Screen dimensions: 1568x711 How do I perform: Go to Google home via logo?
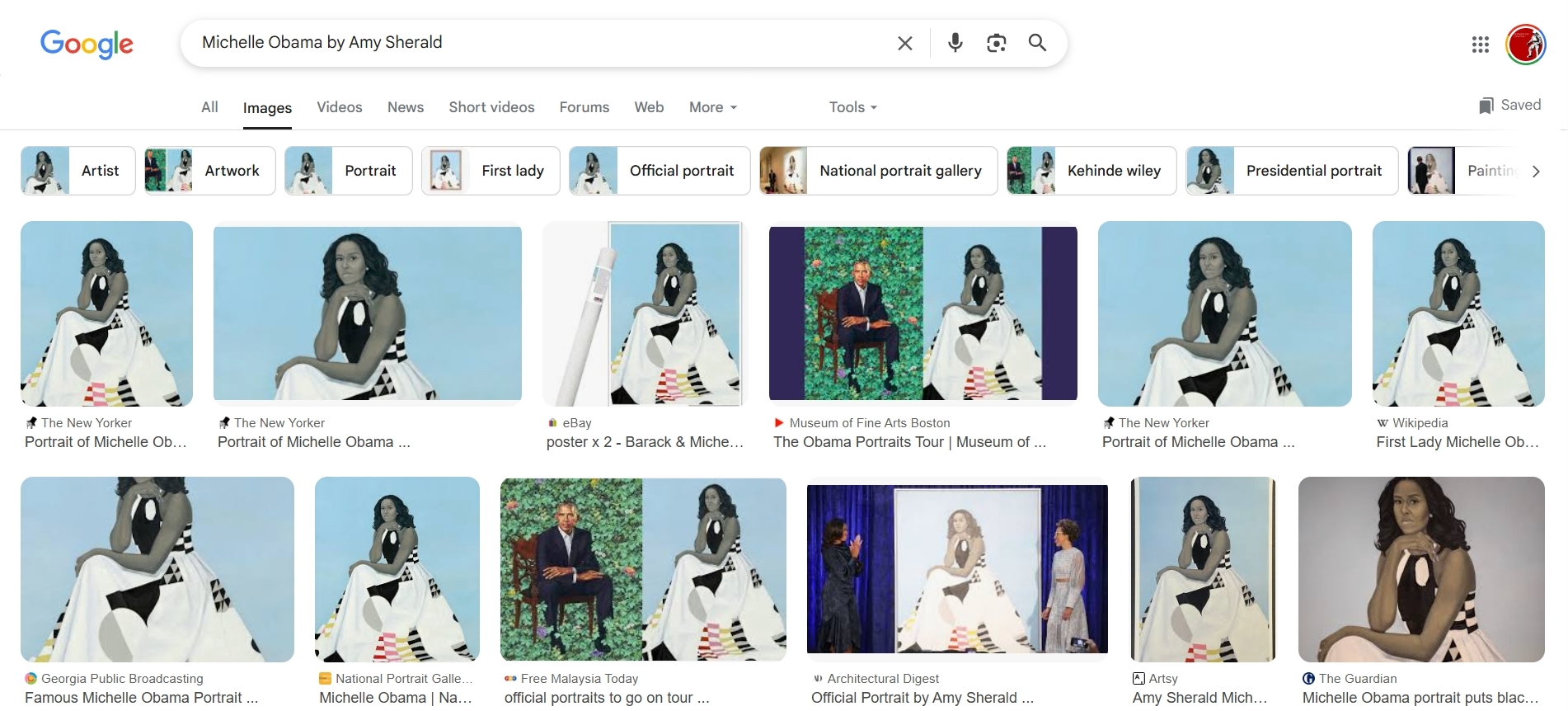tap(87, 45)
